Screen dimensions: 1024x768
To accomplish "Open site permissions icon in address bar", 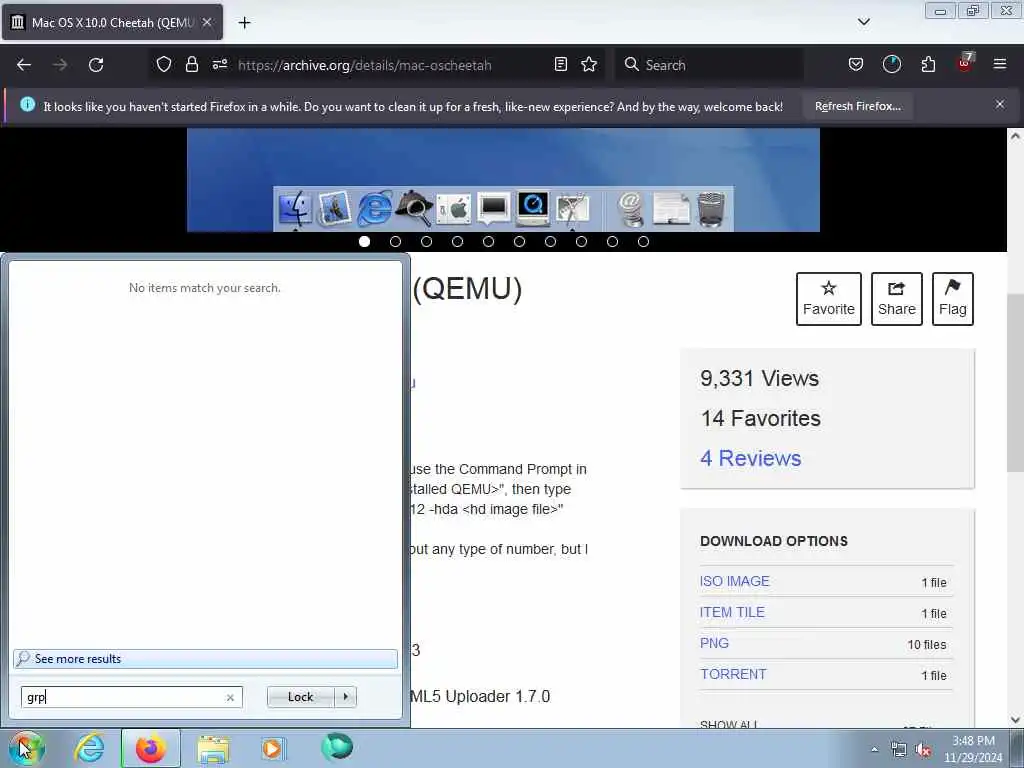I will 219,64.
